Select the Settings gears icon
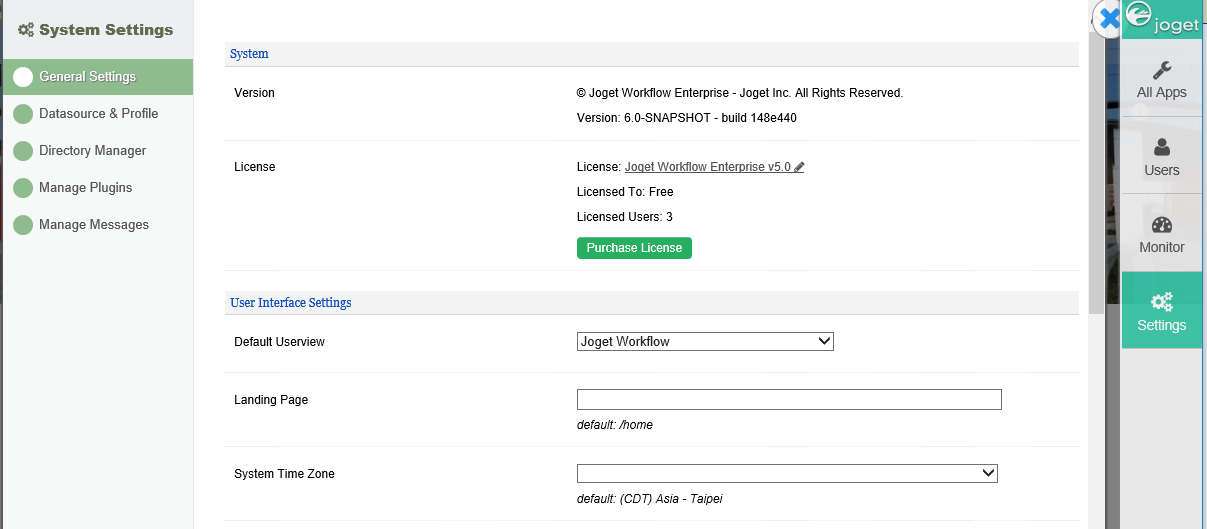Image resolution: width=1207 pixels, height=529 pixels. tap(1161, 302)
